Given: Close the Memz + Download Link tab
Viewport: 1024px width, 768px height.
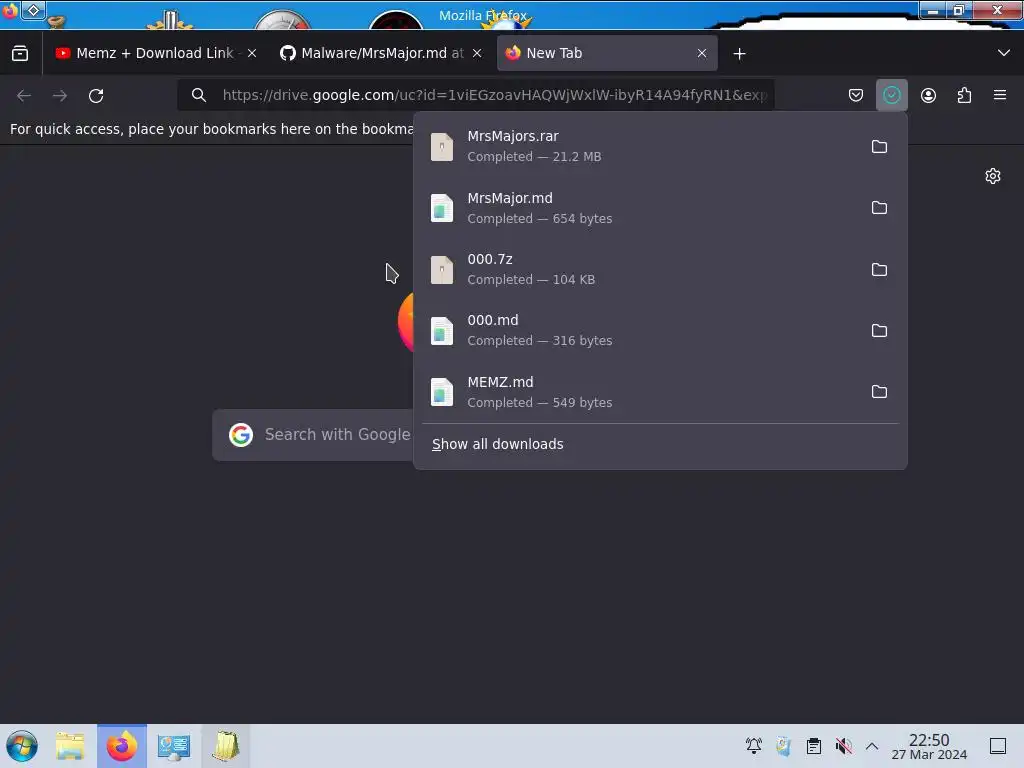Looking at the screenshot, I should 252,53.
